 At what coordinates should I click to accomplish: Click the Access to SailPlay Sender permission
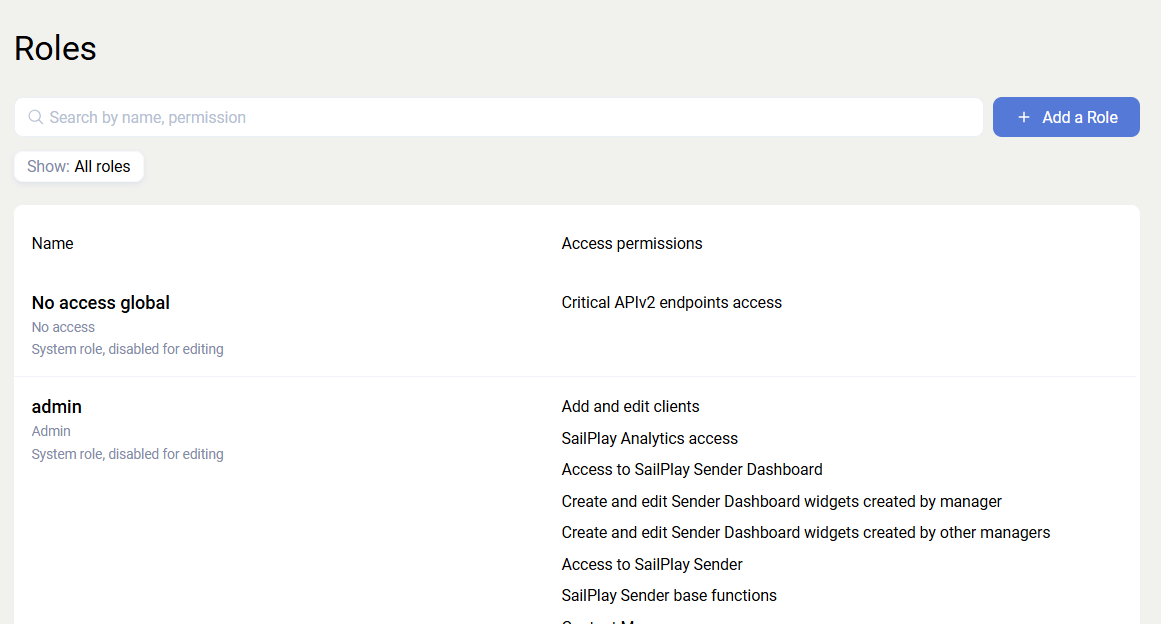click(652, 565)
